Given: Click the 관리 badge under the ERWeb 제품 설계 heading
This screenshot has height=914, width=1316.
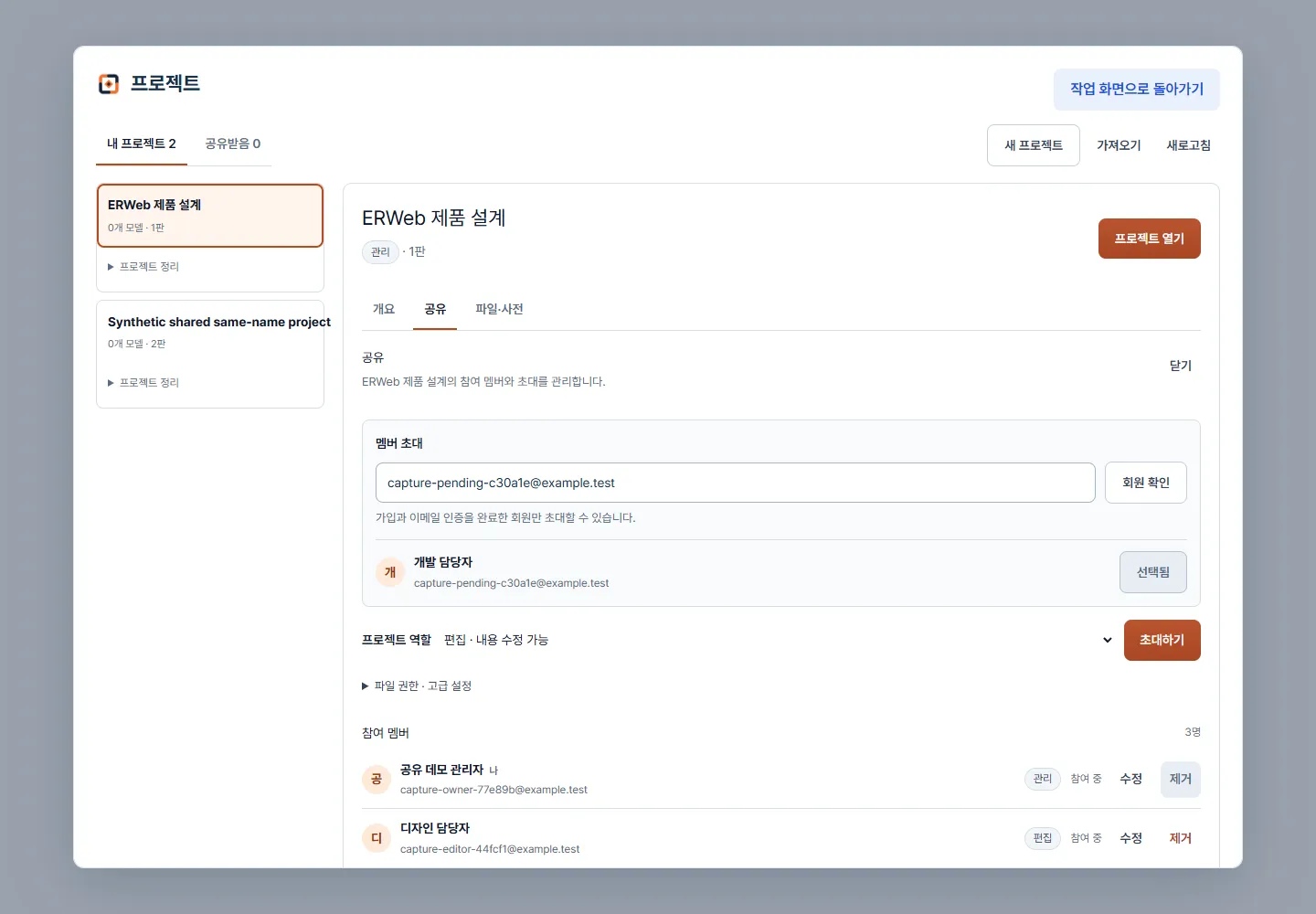Looking at the screenshot, I should [380, 252].
